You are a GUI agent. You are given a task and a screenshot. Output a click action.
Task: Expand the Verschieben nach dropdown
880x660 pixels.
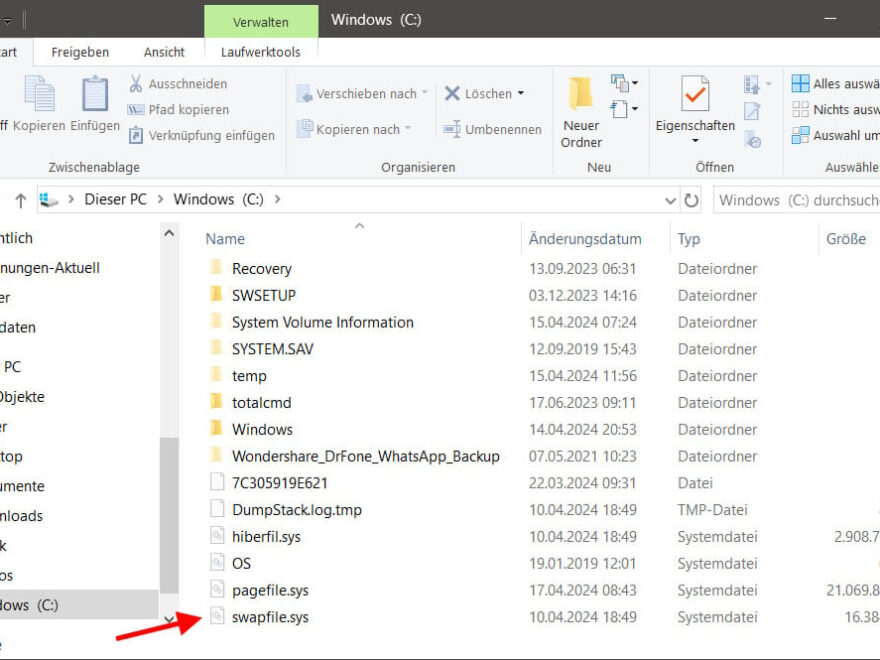(x=424, y=93)
